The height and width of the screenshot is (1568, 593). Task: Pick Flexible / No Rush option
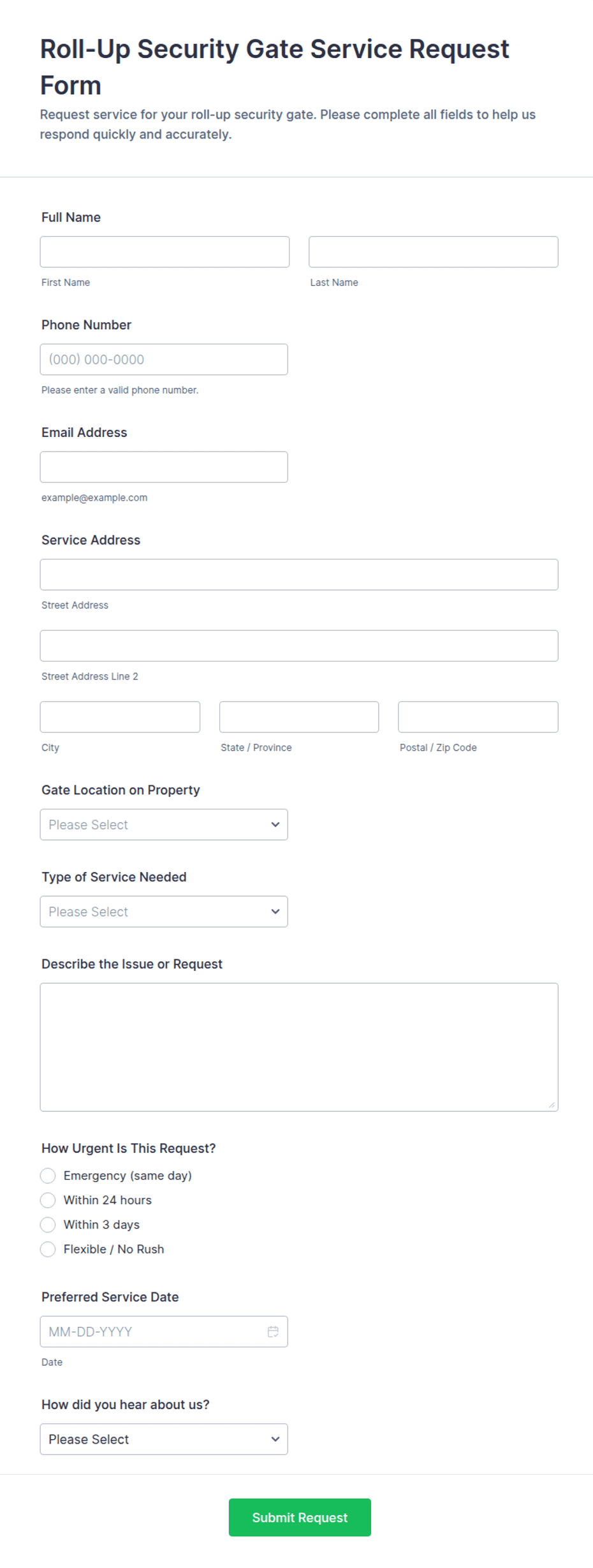[x=48, y=1249]
